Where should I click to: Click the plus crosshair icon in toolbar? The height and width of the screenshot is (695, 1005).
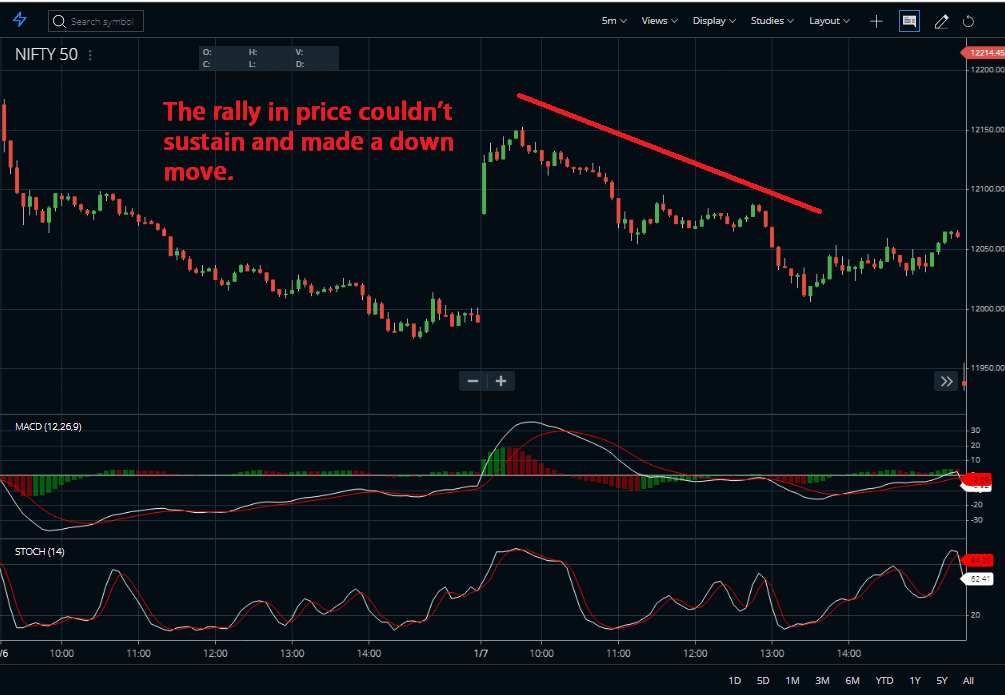pyautogui.click(x=876, y=21)
